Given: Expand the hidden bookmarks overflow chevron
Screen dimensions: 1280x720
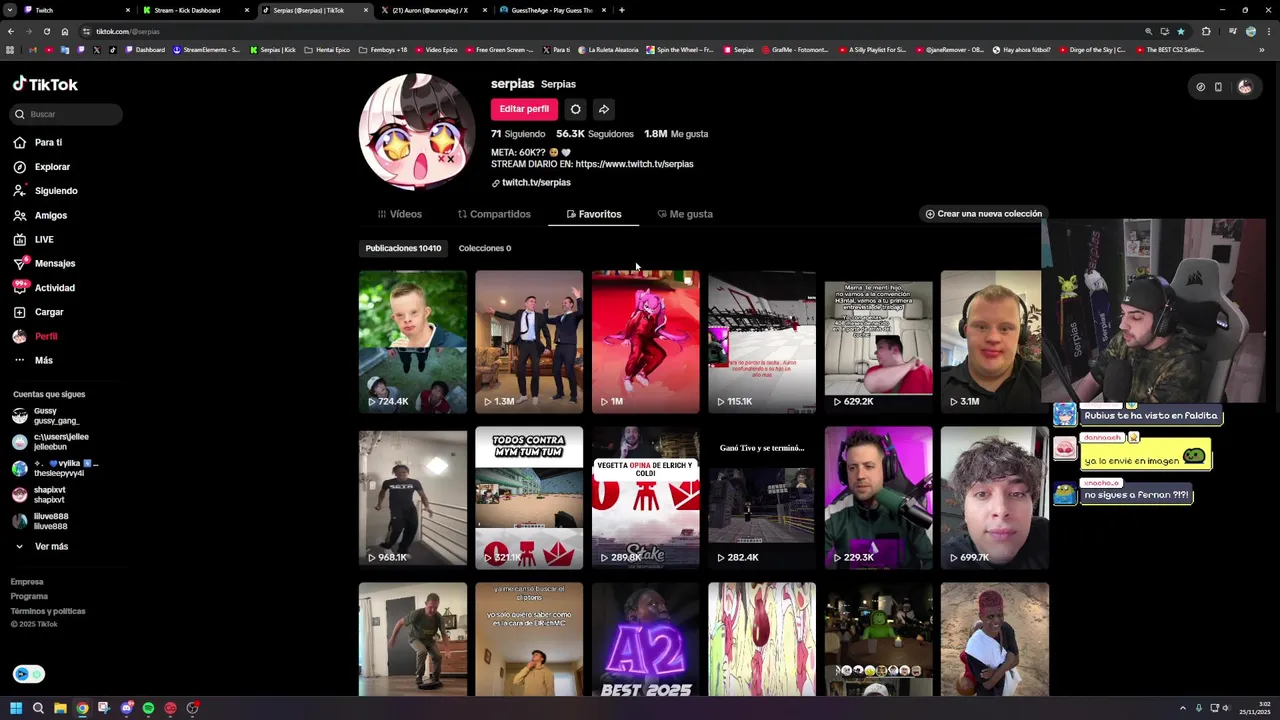Looking at the screenshot, I should click(1262, 50).
